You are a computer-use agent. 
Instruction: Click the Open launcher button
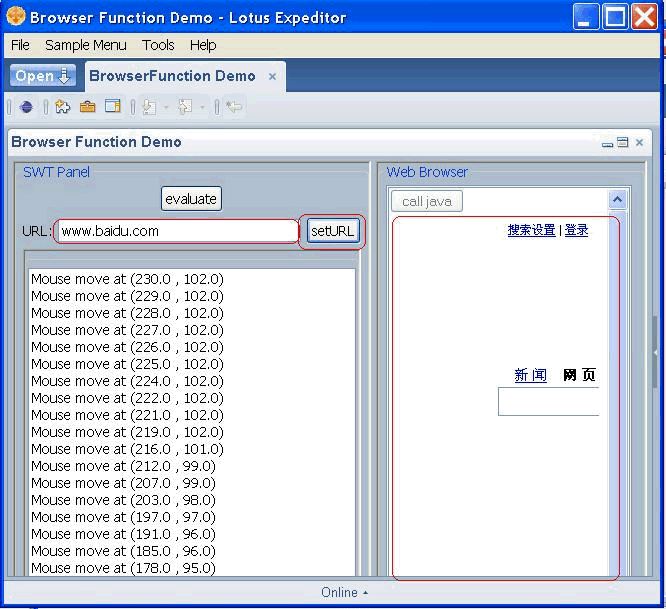click(x=43, y=76)
